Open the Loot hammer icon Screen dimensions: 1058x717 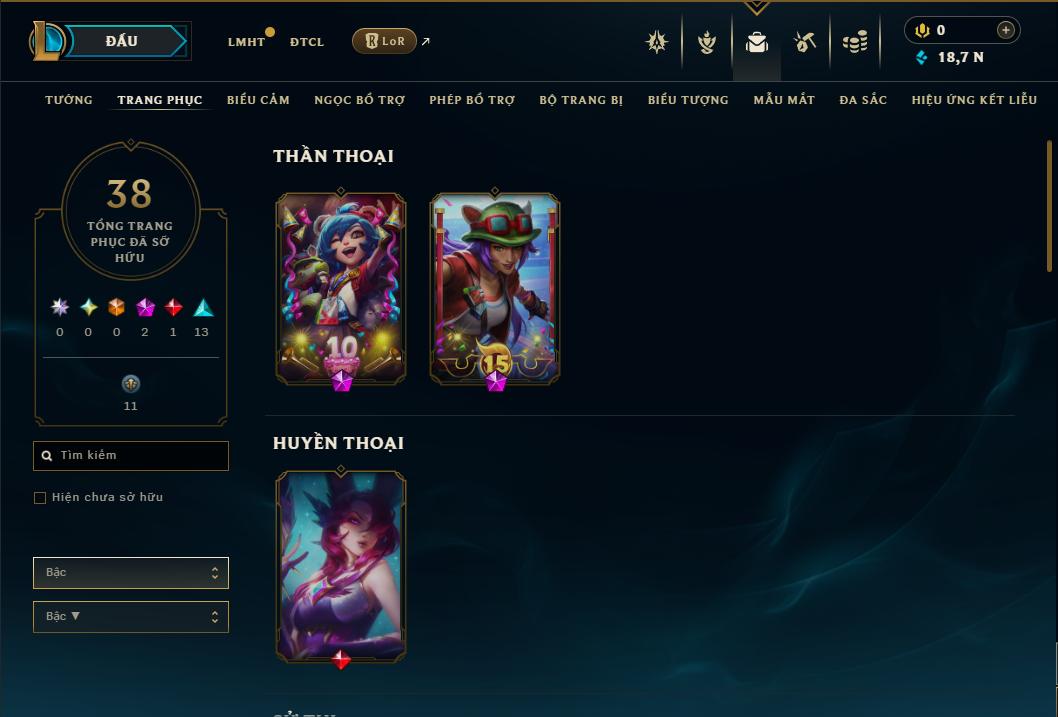coord(805,42)
